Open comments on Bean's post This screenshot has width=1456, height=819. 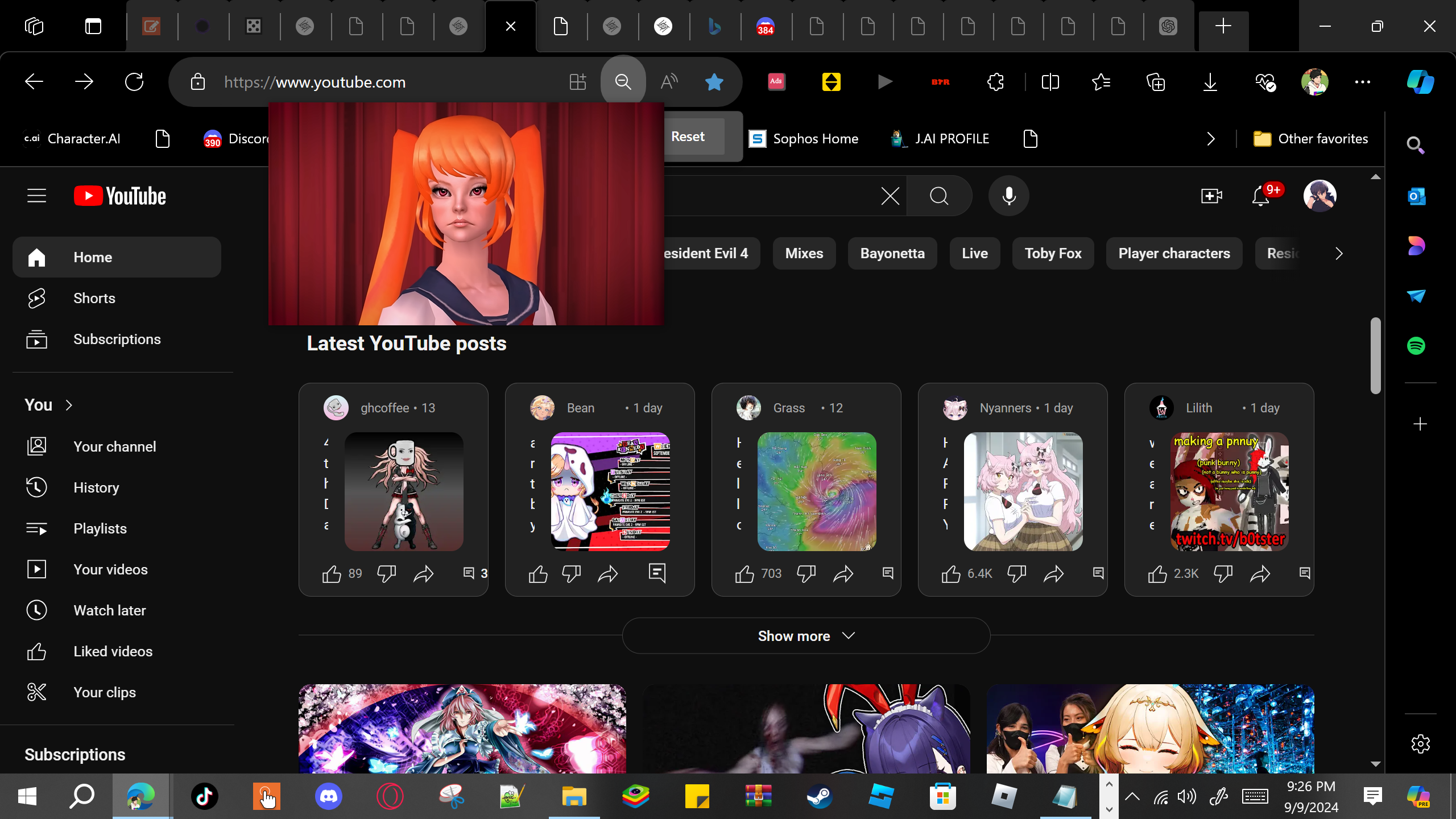pyautogui.click(x=657, y=573)
